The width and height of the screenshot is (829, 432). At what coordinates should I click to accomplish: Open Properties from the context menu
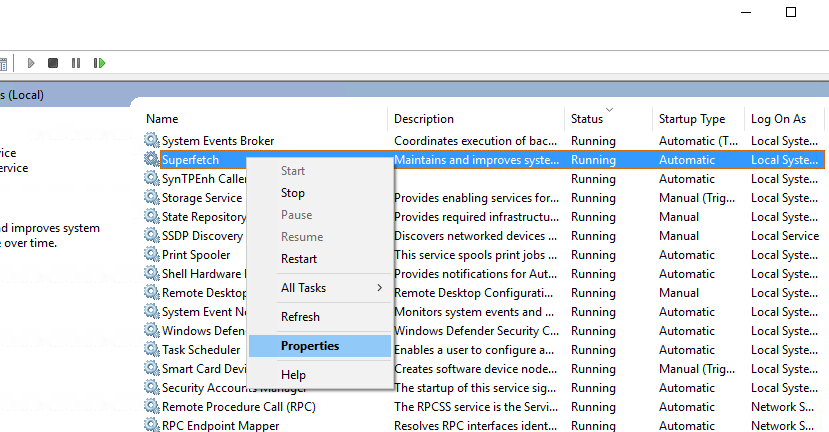click(x=320, y=346)
